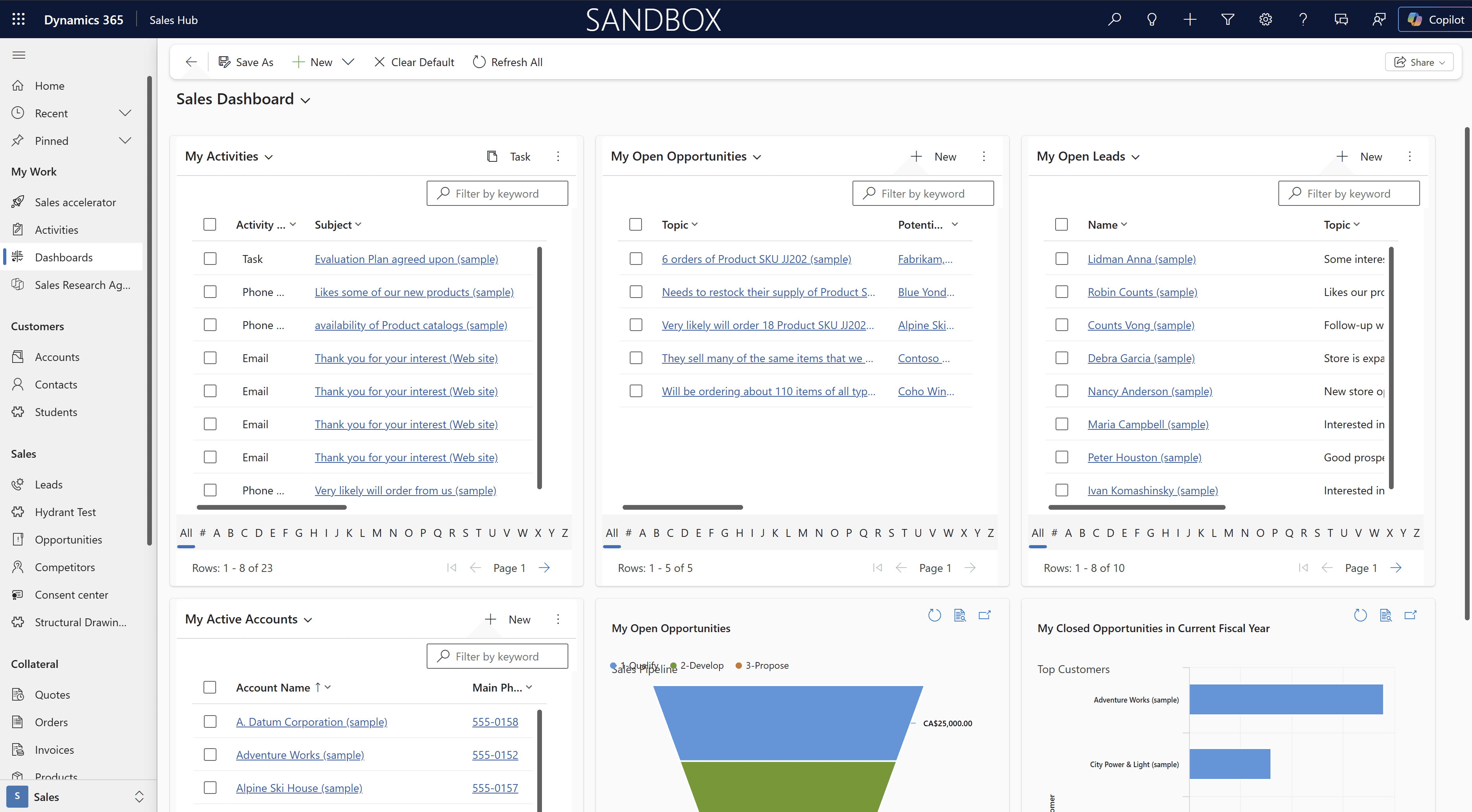Screen dimensions: 1472x812
Task: Select all rows in My Open Opportunities
Action: pos(635,225)
